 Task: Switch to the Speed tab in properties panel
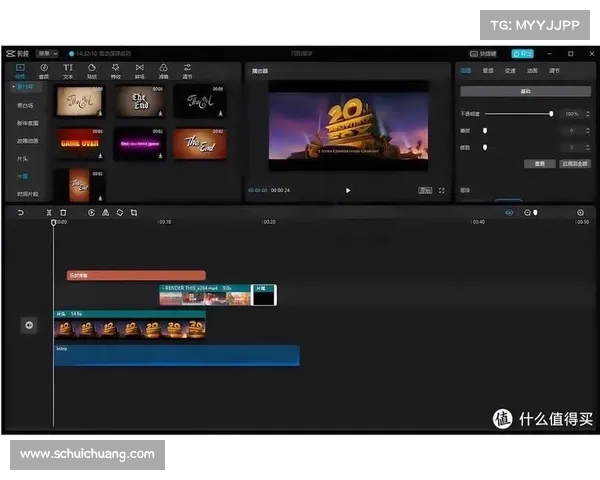pos(510,71)
